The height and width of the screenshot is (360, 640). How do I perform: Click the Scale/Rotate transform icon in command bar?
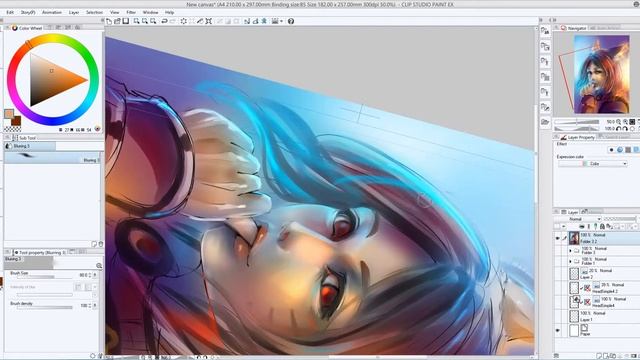pos(209,21)
